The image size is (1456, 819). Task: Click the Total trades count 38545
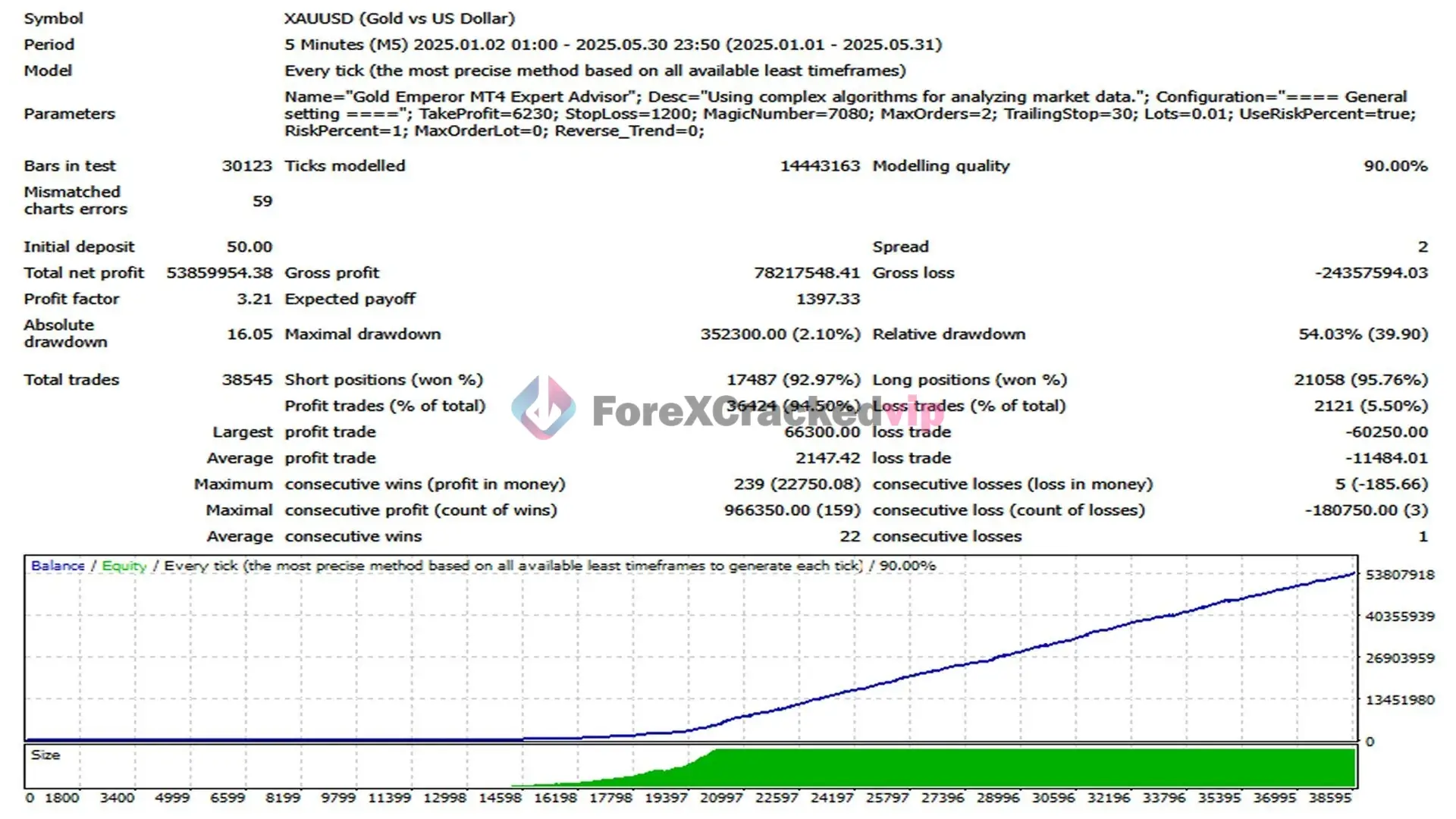(246, 380)
